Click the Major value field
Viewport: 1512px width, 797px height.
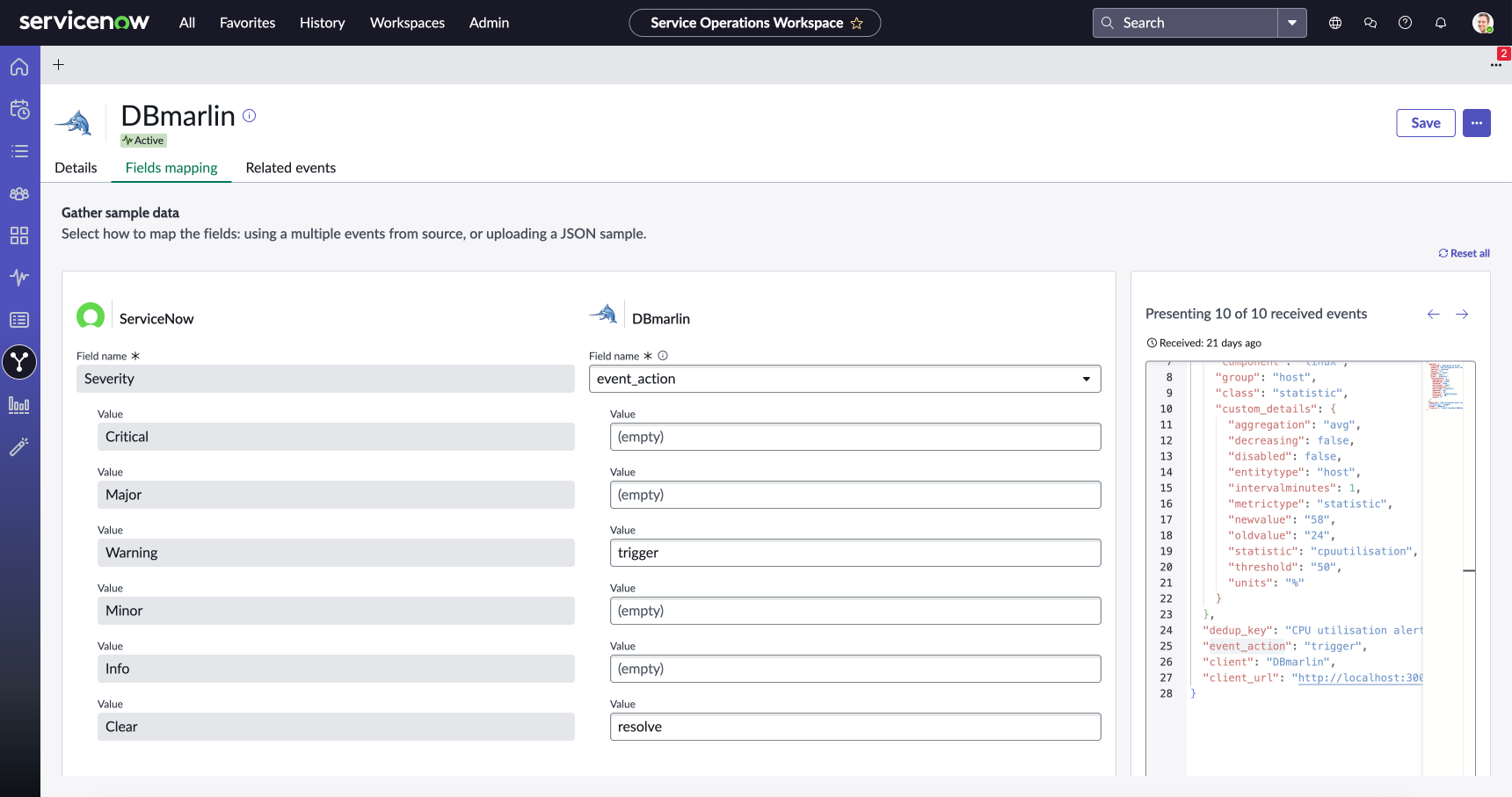(336, 495)
